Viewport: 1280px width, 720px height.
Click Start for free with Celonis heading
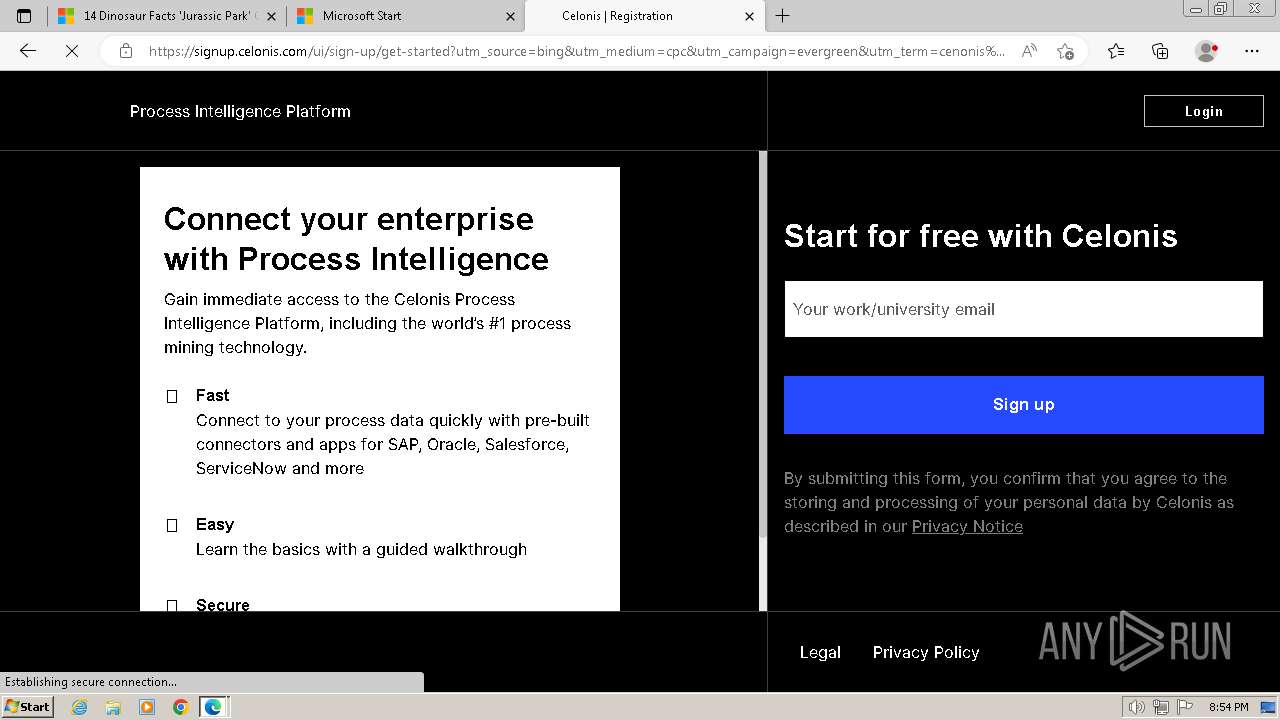click(981, 236)
